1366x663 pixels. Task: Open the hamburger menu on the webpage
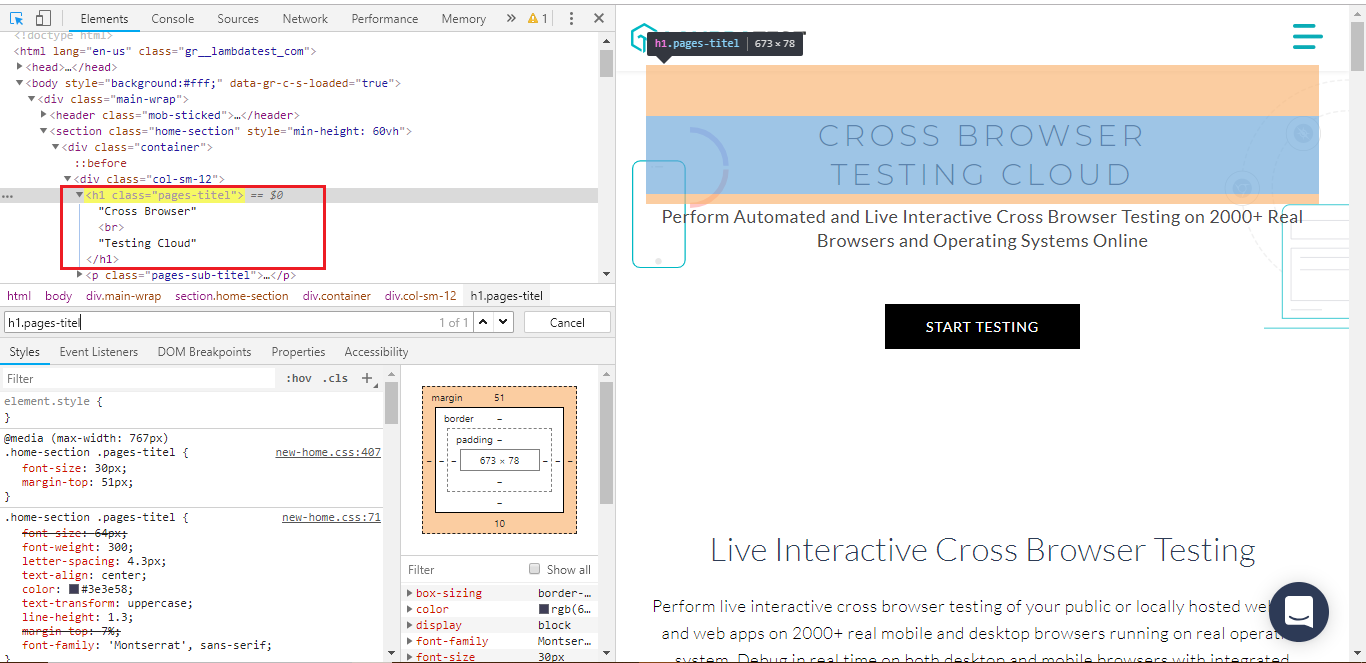pyautogui.click(x=1307, y=37)
